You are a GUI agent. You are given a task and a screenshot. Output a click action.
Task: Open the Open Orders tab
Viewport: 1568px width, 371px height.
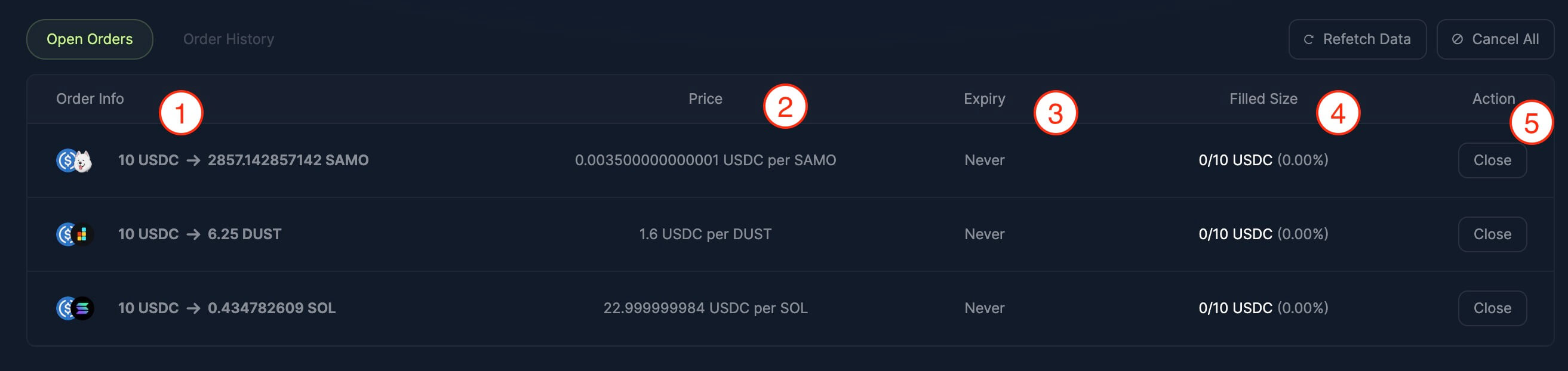coord(90,39)
